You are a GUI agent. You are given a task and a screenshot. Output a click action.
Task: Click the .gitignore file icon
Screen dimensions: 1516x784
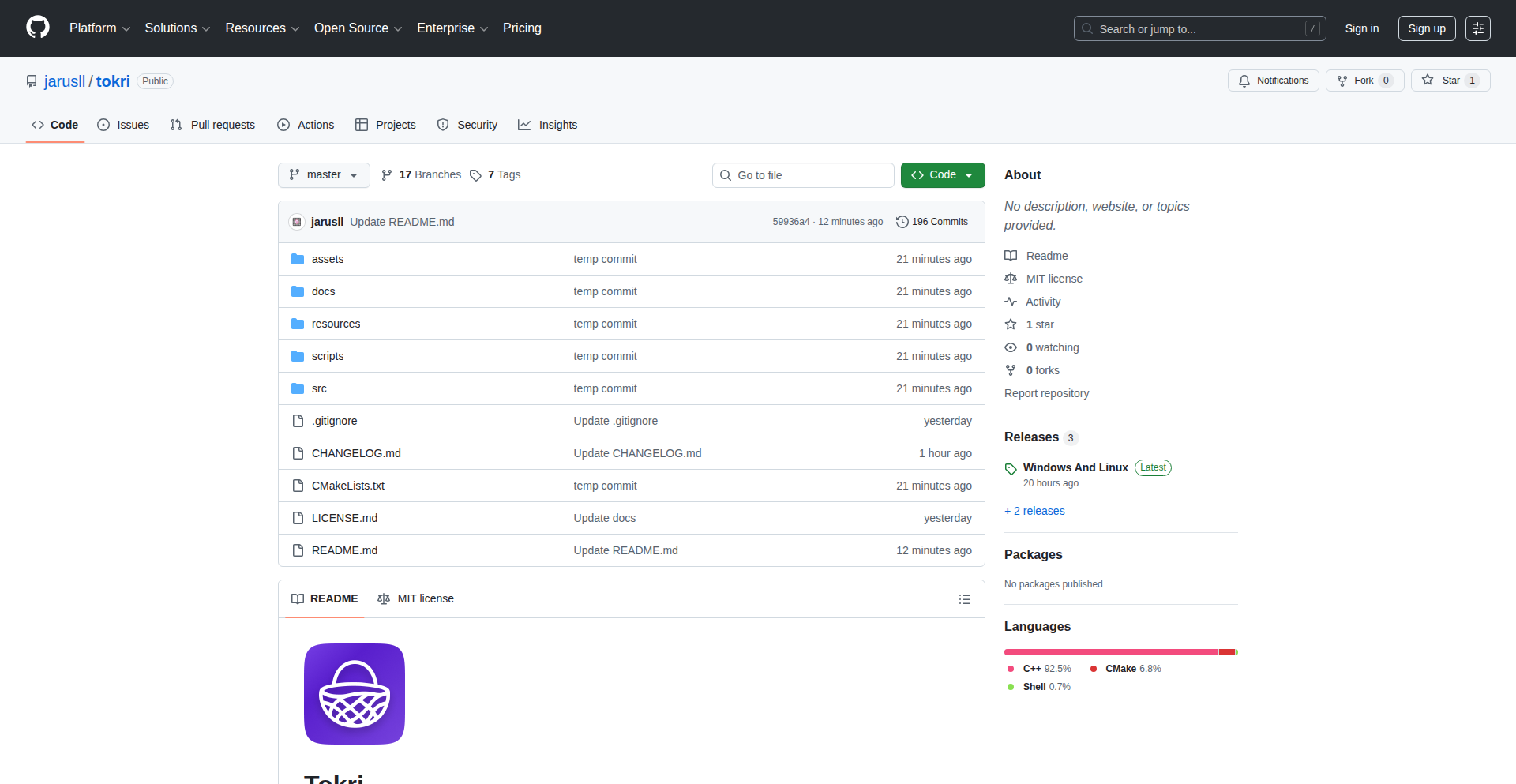click(x=298, y=421)
